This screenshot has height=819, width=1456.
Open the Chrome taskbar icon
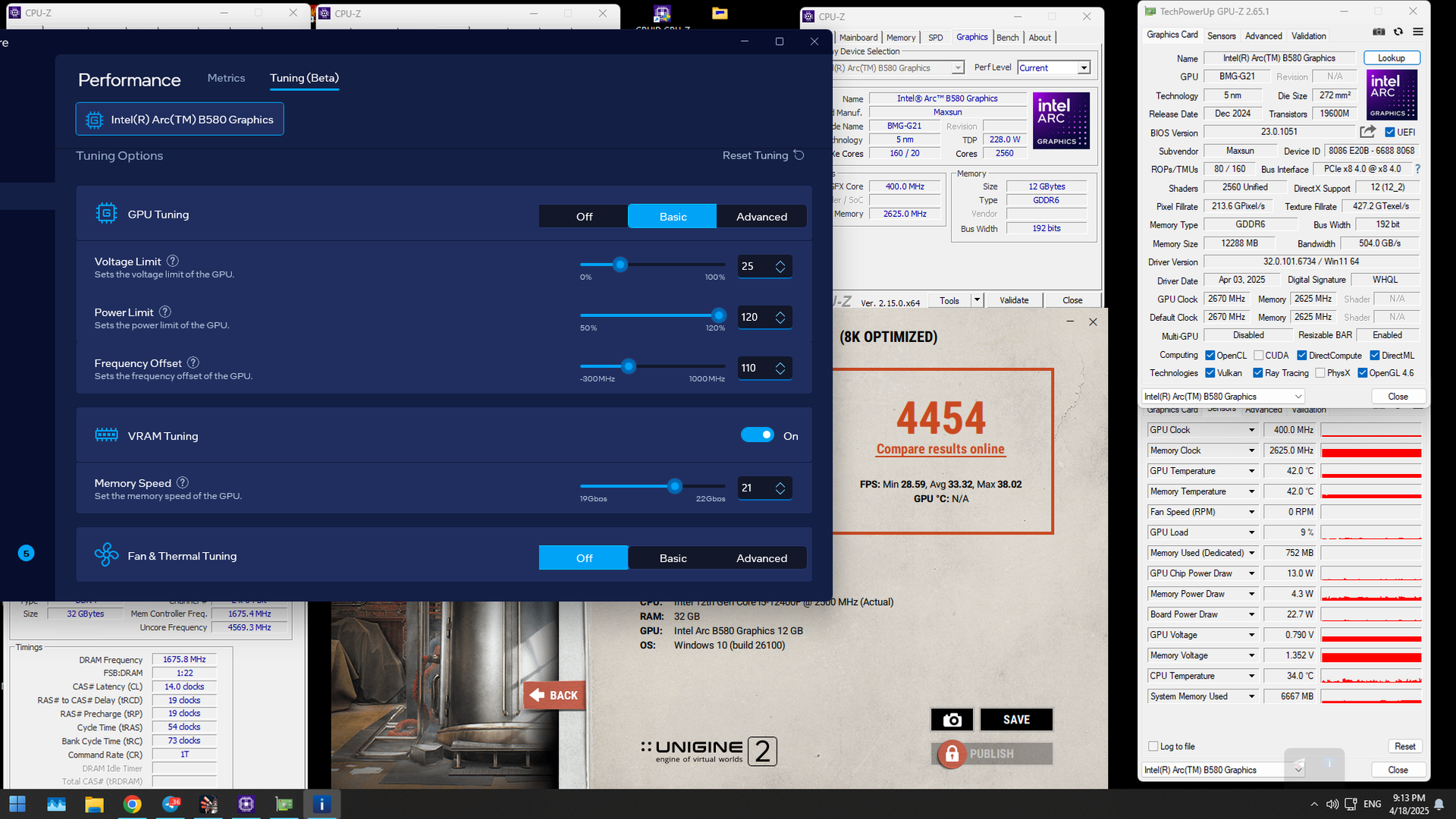click(132, 804)
